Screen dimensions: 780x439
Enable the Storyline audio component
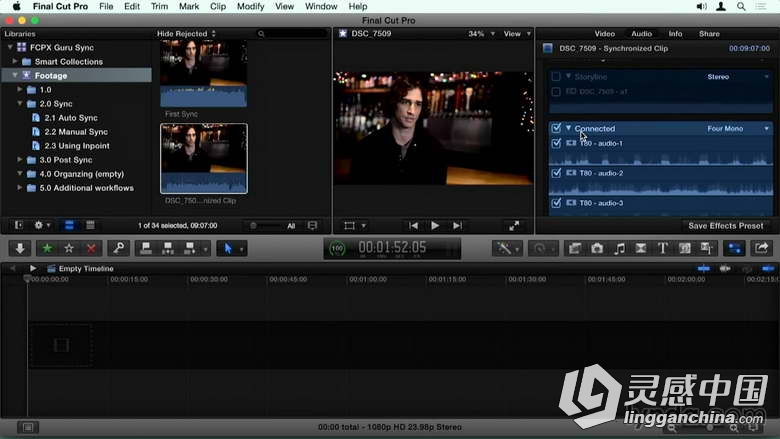tap(556, 77)
